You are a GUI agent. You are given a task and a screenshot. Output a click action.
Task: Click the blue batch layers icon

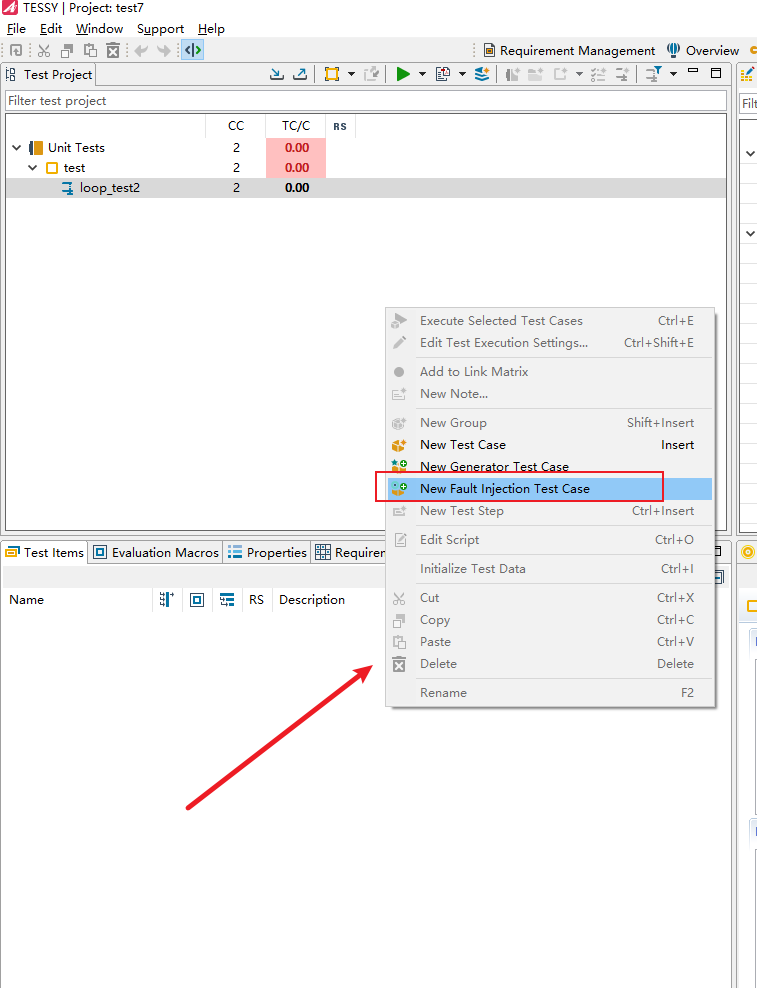tap(482, 74)
